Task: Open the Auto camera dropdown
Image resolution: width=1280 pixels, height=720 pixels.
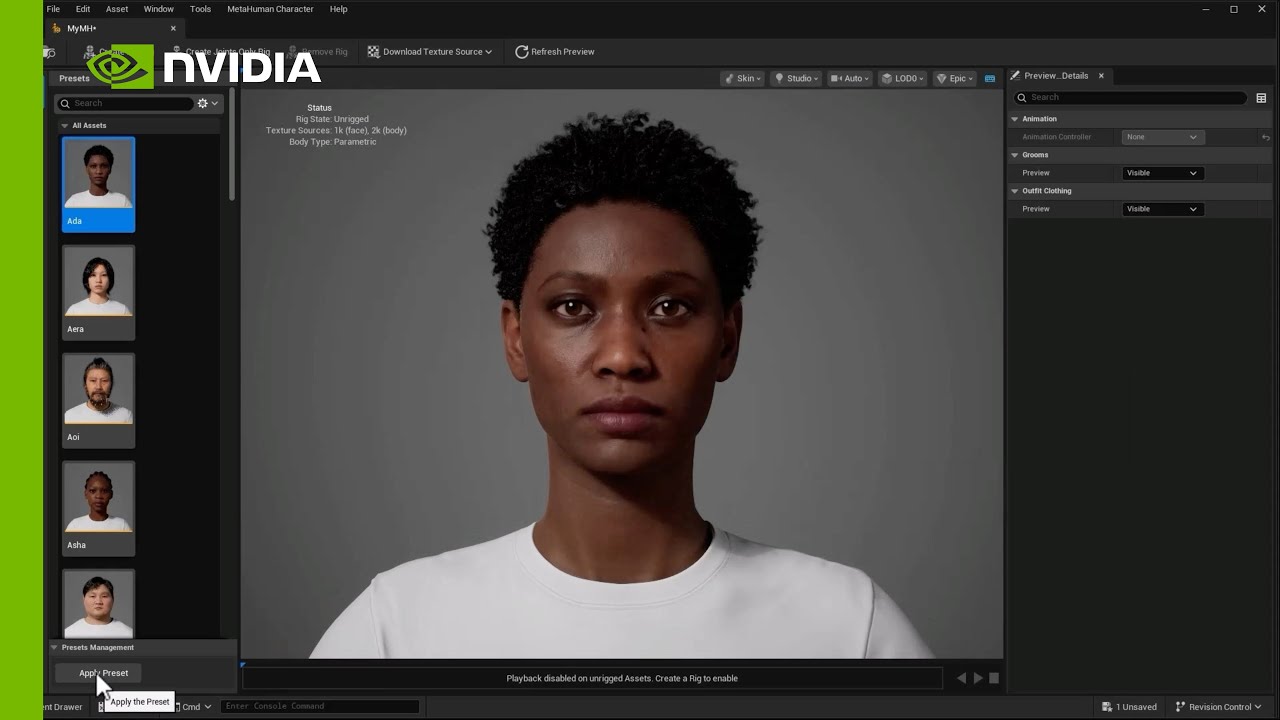Action: [849, 78]
